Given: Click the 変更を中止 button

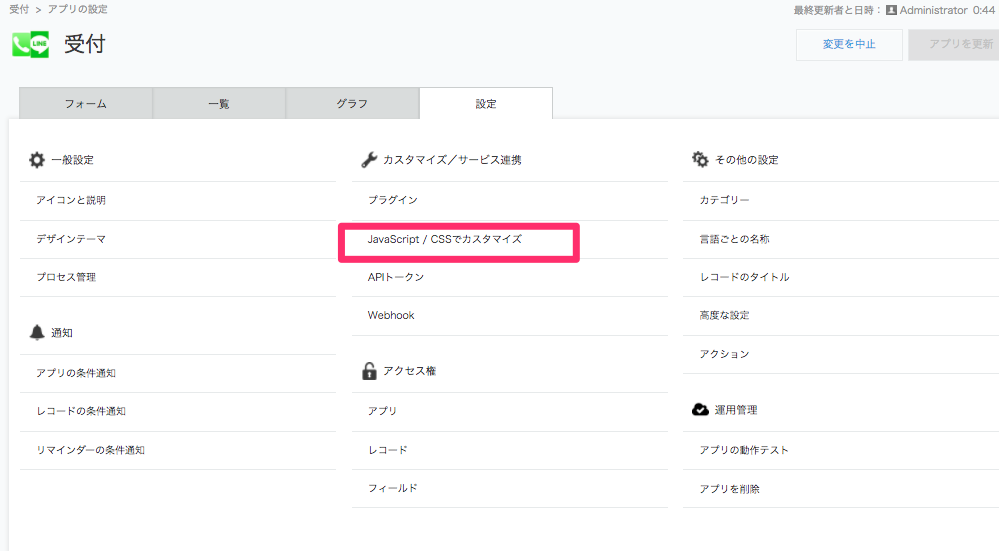Looking at the screenshot, I should 849,45.
